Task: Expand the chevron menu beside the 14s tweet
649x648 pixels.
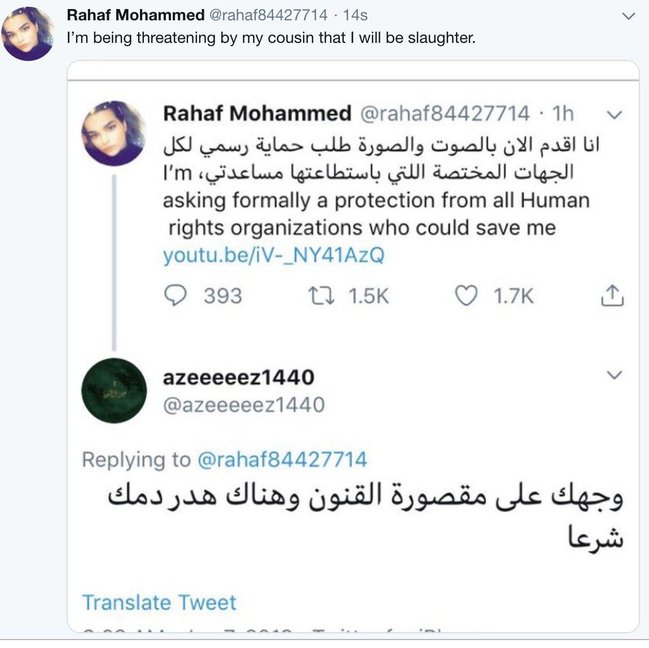Action: pyautogui.click(x=628, y=16)
